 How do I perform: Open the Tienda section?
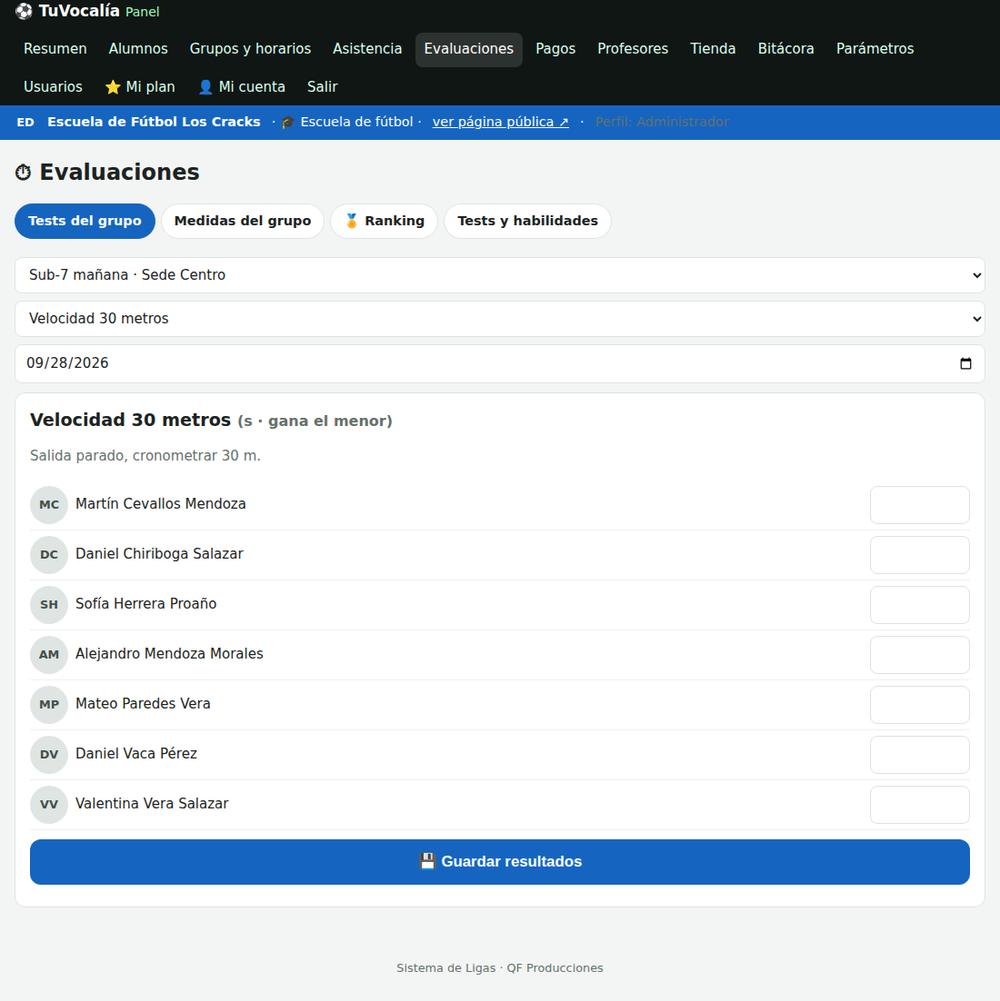point(713,49)
